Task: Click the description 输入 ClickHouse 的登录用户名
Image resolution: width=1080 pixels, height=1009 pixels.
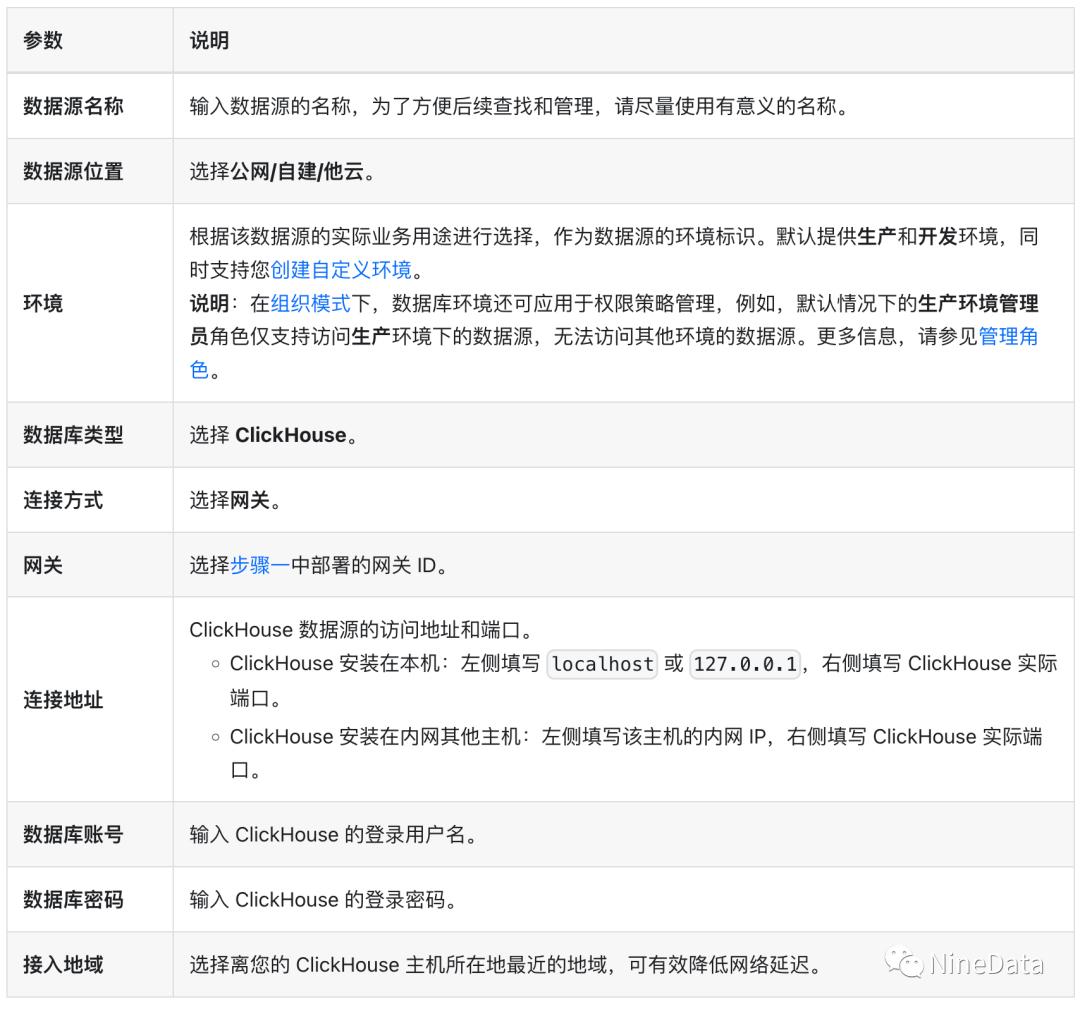Action: [333, 835]
